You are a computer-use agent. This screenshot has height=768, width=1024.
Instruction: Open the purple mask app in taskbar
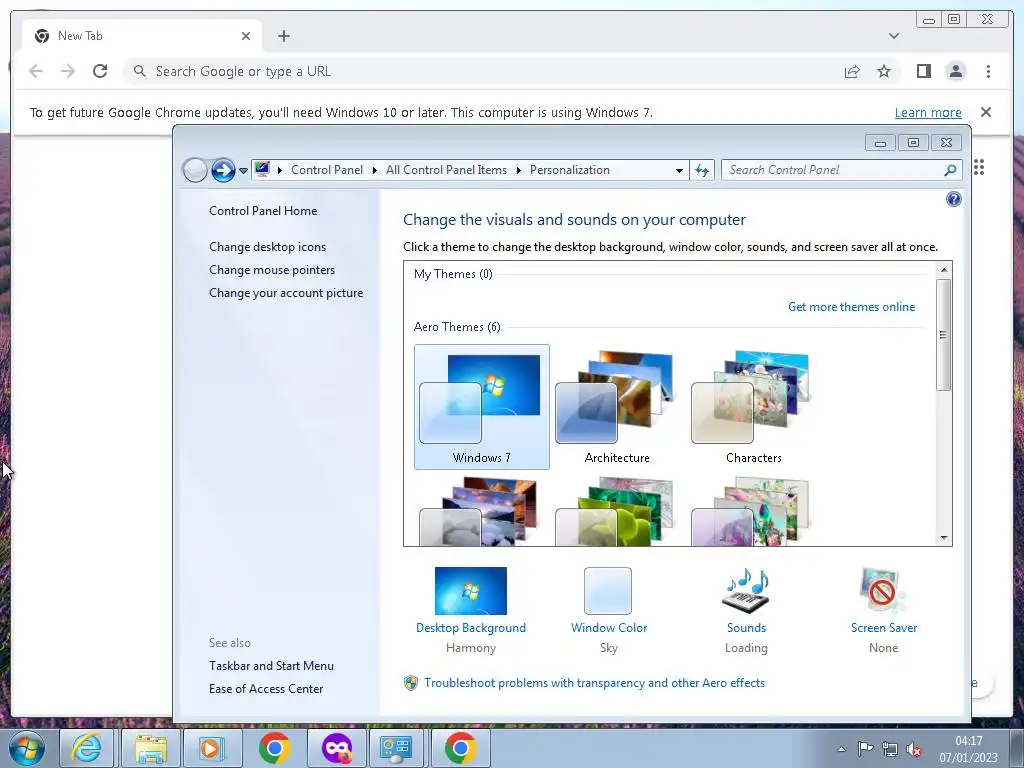(x=336, y=748)
